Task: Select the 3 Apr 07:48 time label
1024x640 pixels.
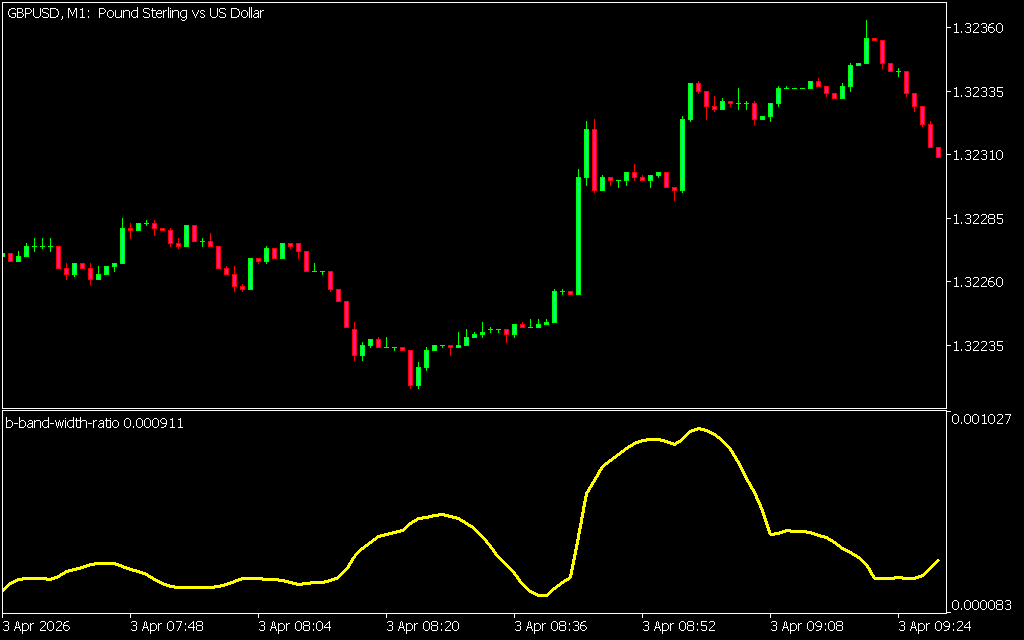Action: pos(167,626)
